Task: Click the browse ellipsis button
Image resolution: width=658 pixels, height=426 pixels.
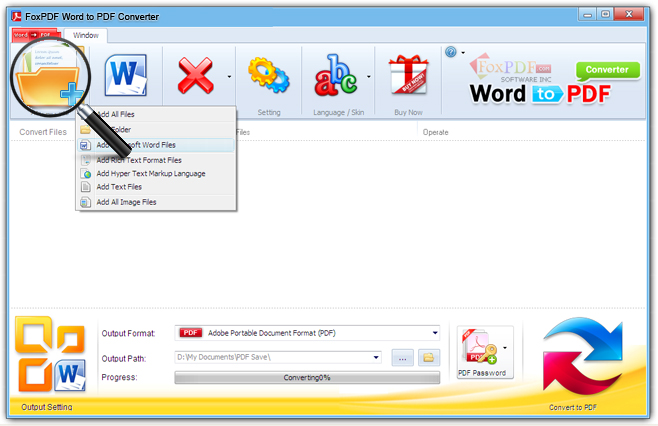Action: (x=402, y=358)
